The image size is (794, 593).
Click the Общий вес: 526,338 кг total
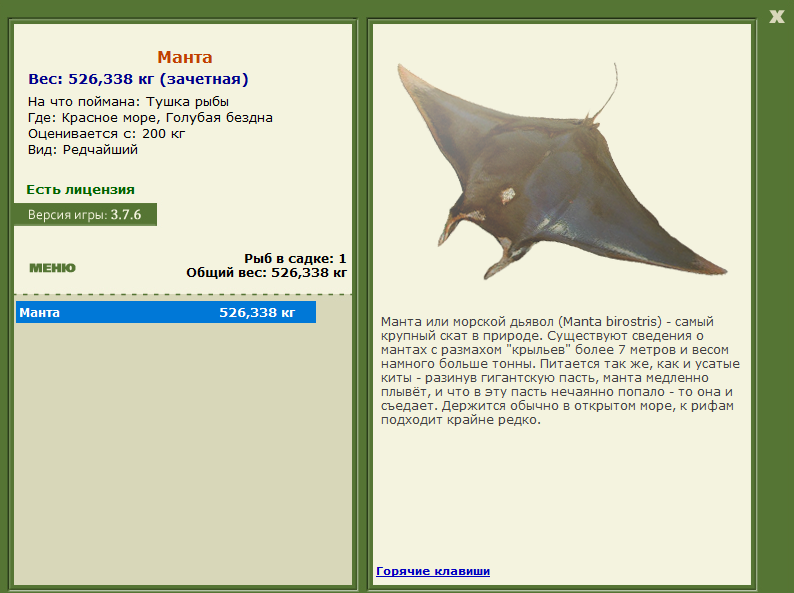pyautogui.click(x=266, y=273)
